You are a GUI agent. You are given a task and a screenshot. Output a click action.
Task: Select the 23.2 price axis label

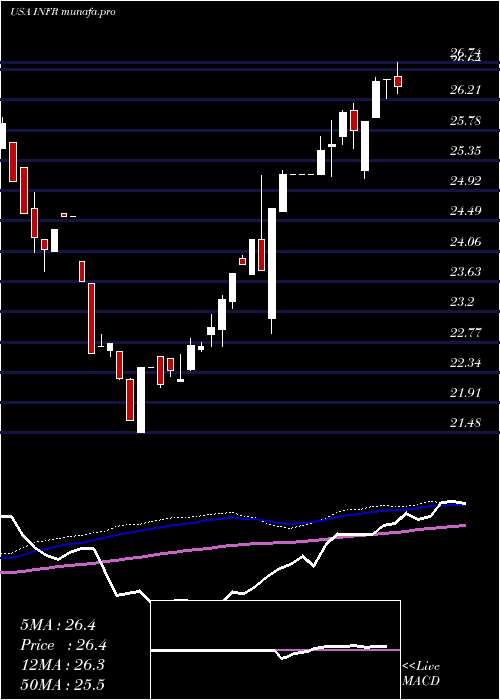[x=462, y=302]
